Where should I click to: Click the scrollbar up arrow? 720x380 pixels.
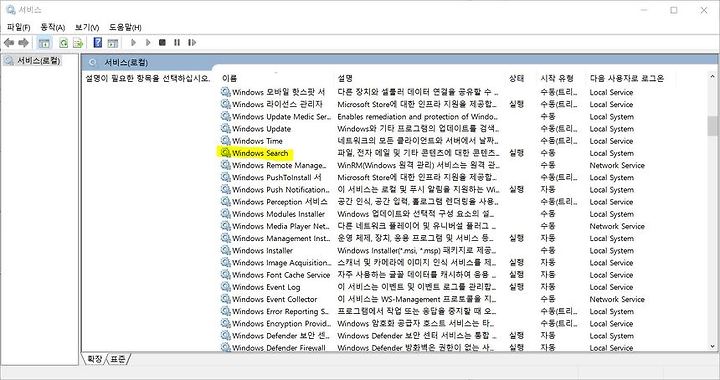point(712,77)
